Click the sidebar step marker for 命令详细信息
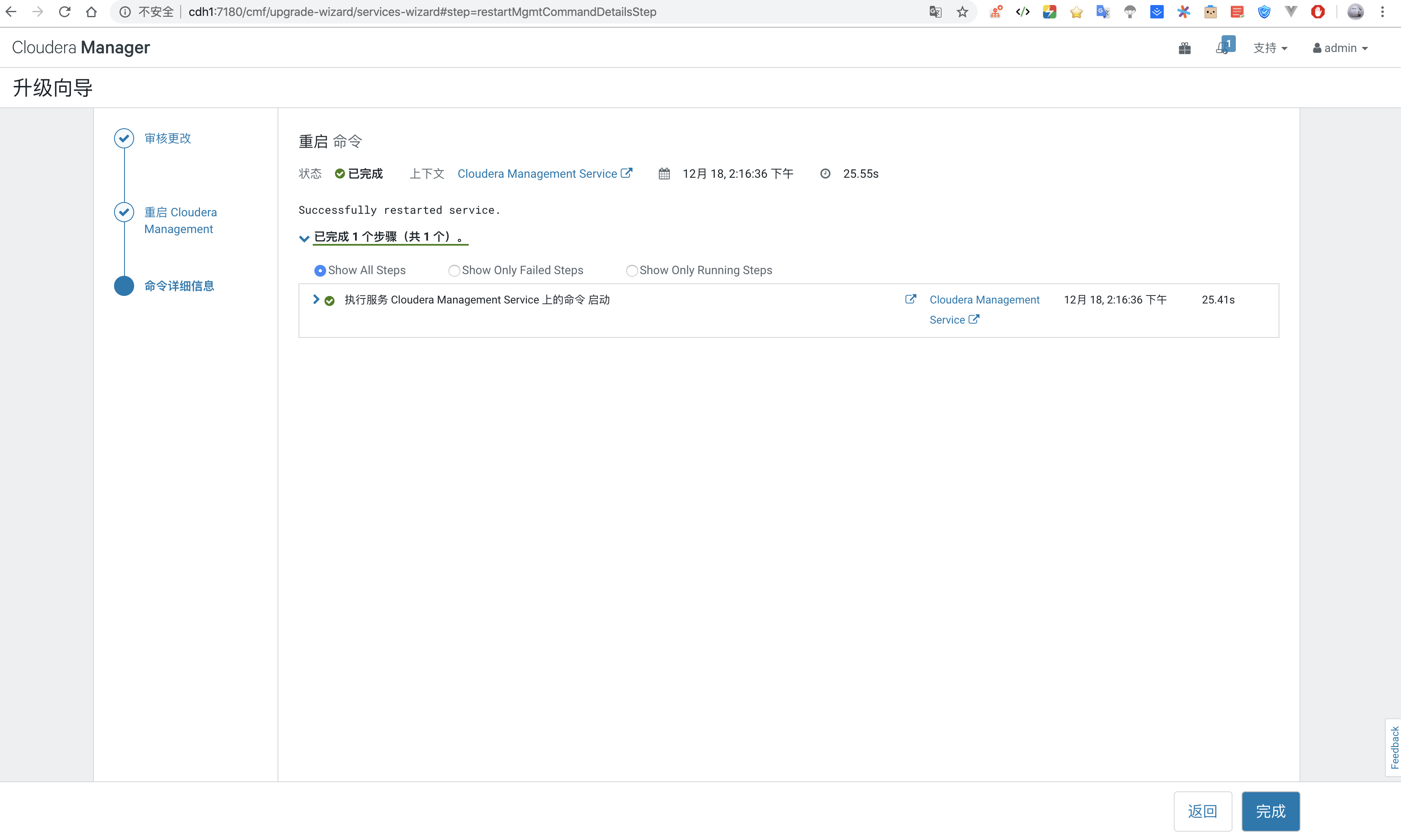 click(124, 286)
